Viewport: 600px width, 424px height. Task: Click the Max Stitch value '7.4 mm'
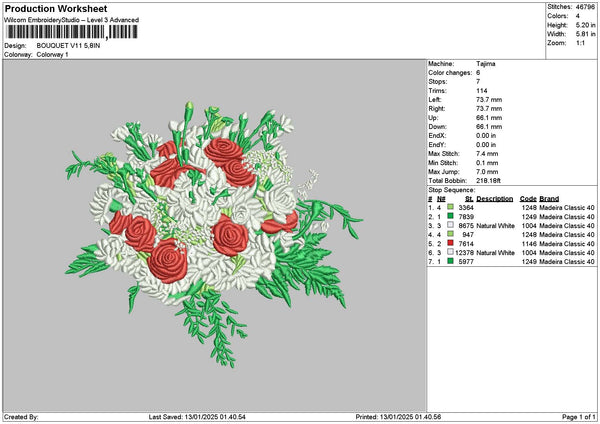coord(487,154)
